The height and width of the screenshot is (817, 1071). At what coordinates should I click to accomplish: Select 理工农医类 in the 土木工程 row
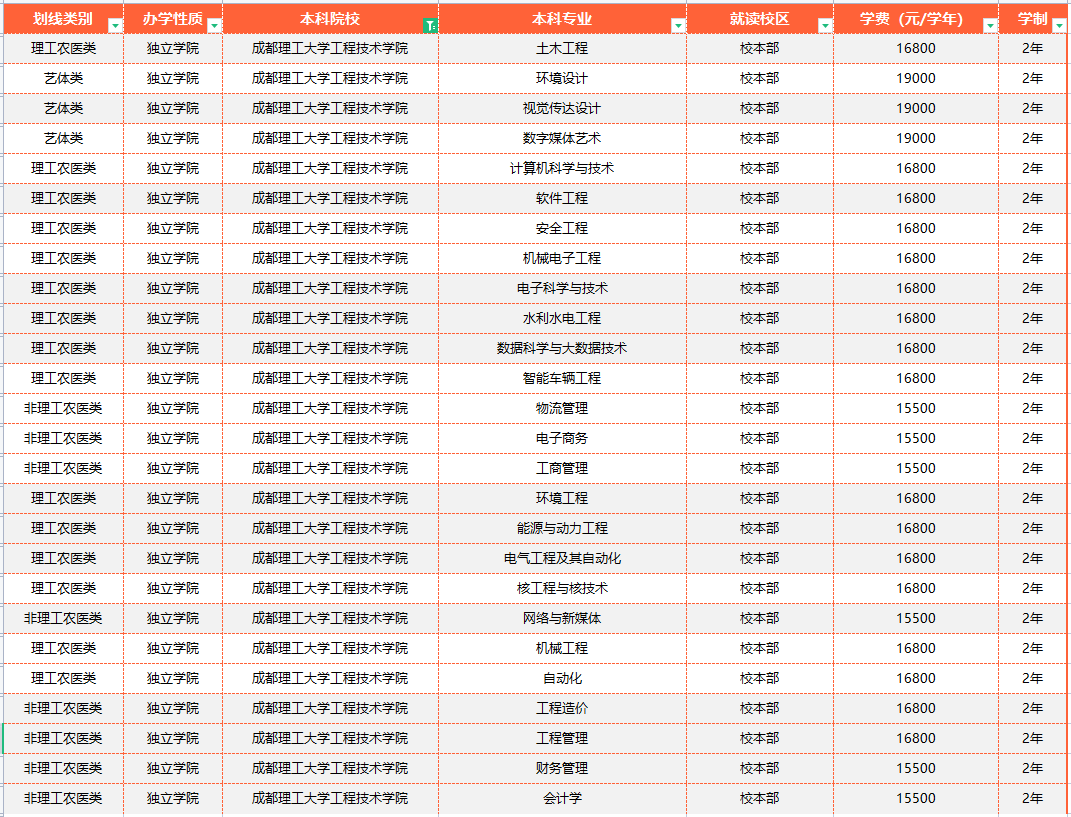(x=64, y=49)
